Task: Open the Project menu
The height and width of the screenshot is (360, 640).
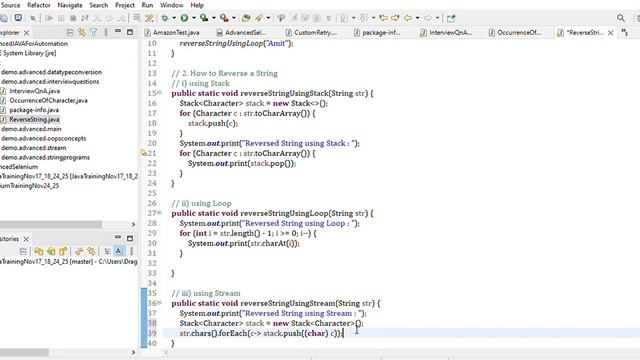Action: point(125,5)
